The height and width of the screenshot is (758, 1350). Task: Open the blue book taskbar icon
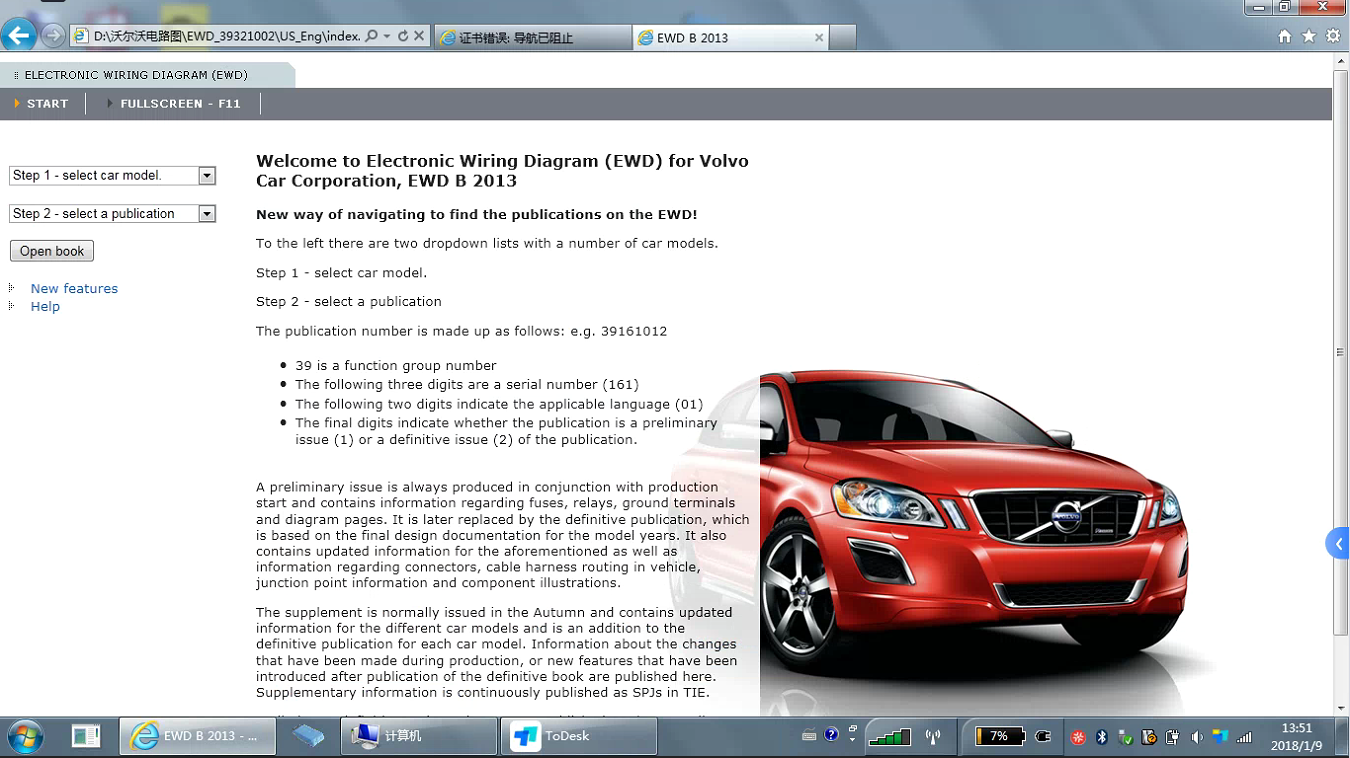(309, 737)
